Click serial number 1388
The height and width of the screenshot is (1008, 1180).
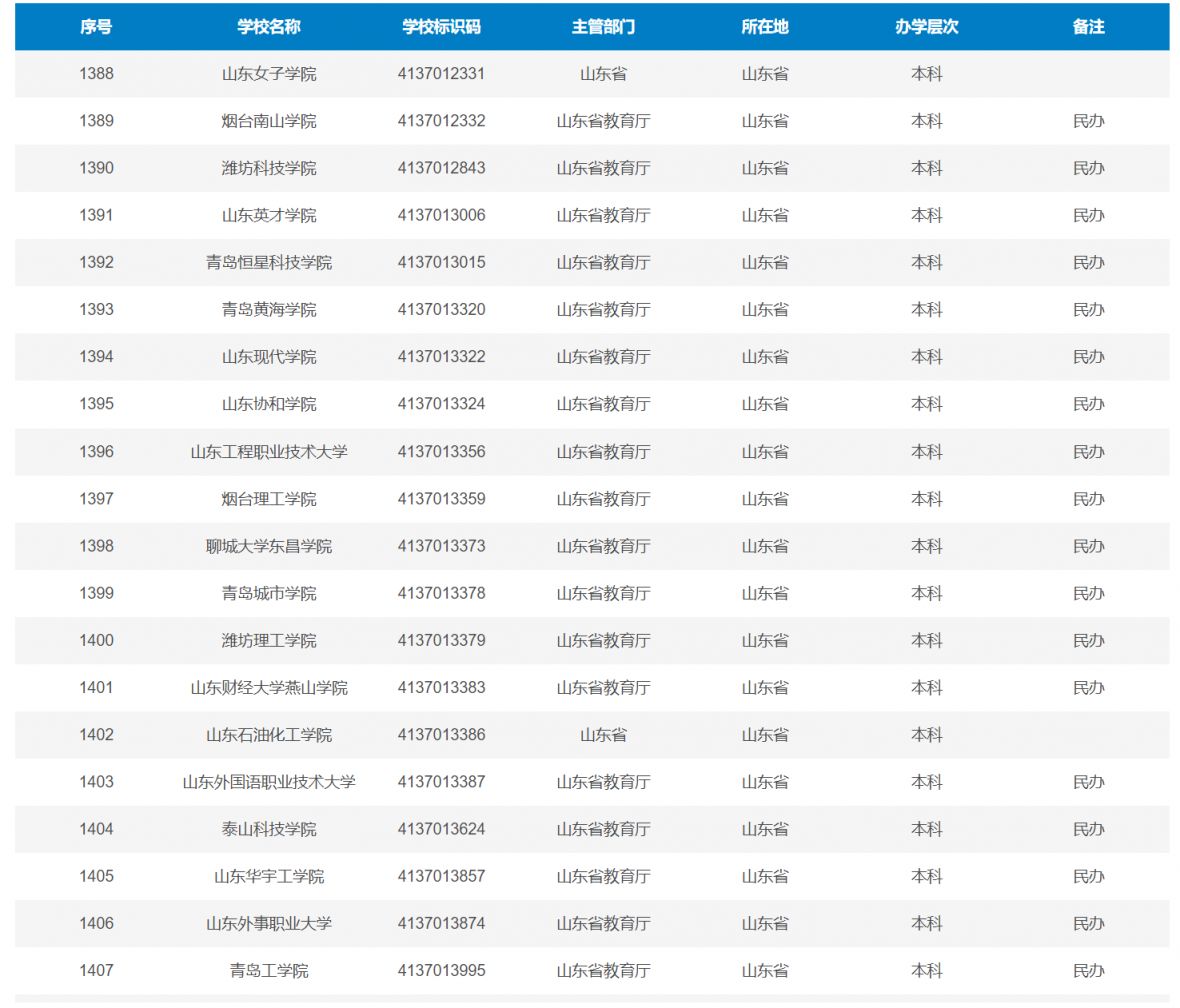coord(96,74)
